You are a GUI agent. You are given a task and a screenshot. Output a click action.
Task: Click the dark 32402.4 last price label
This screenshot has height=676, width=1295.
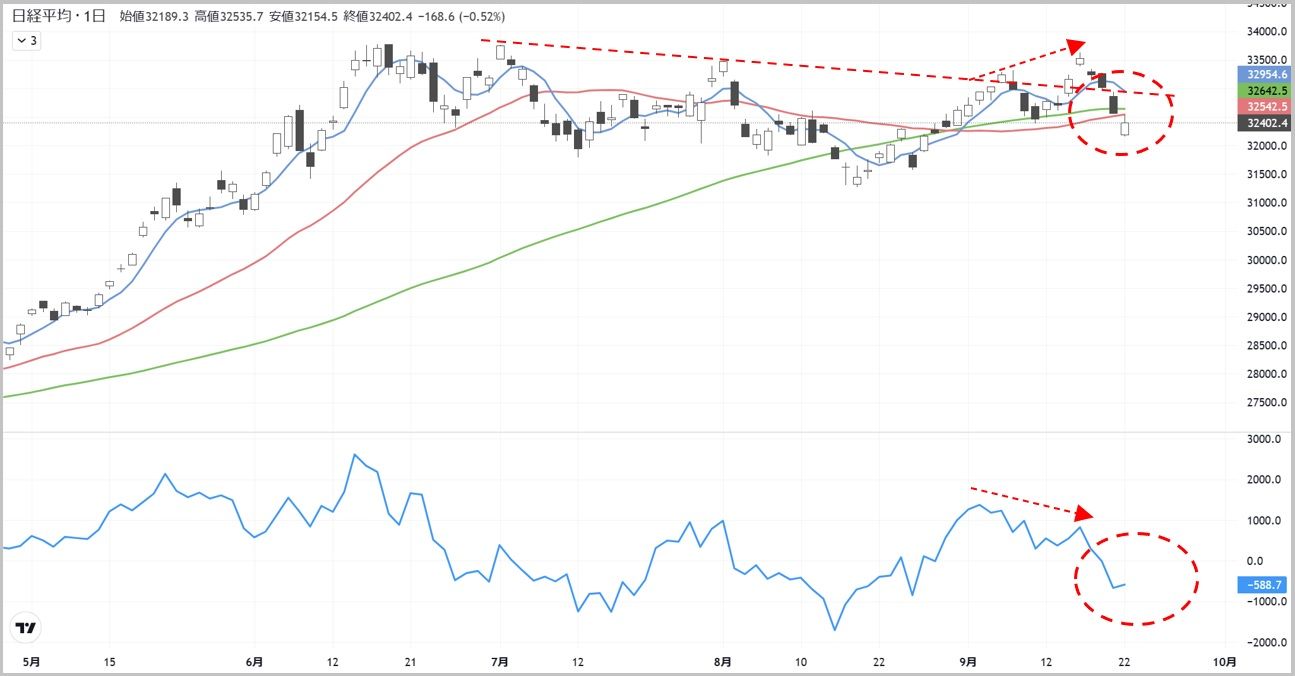pyautogui.click(x=1265, y=123)
